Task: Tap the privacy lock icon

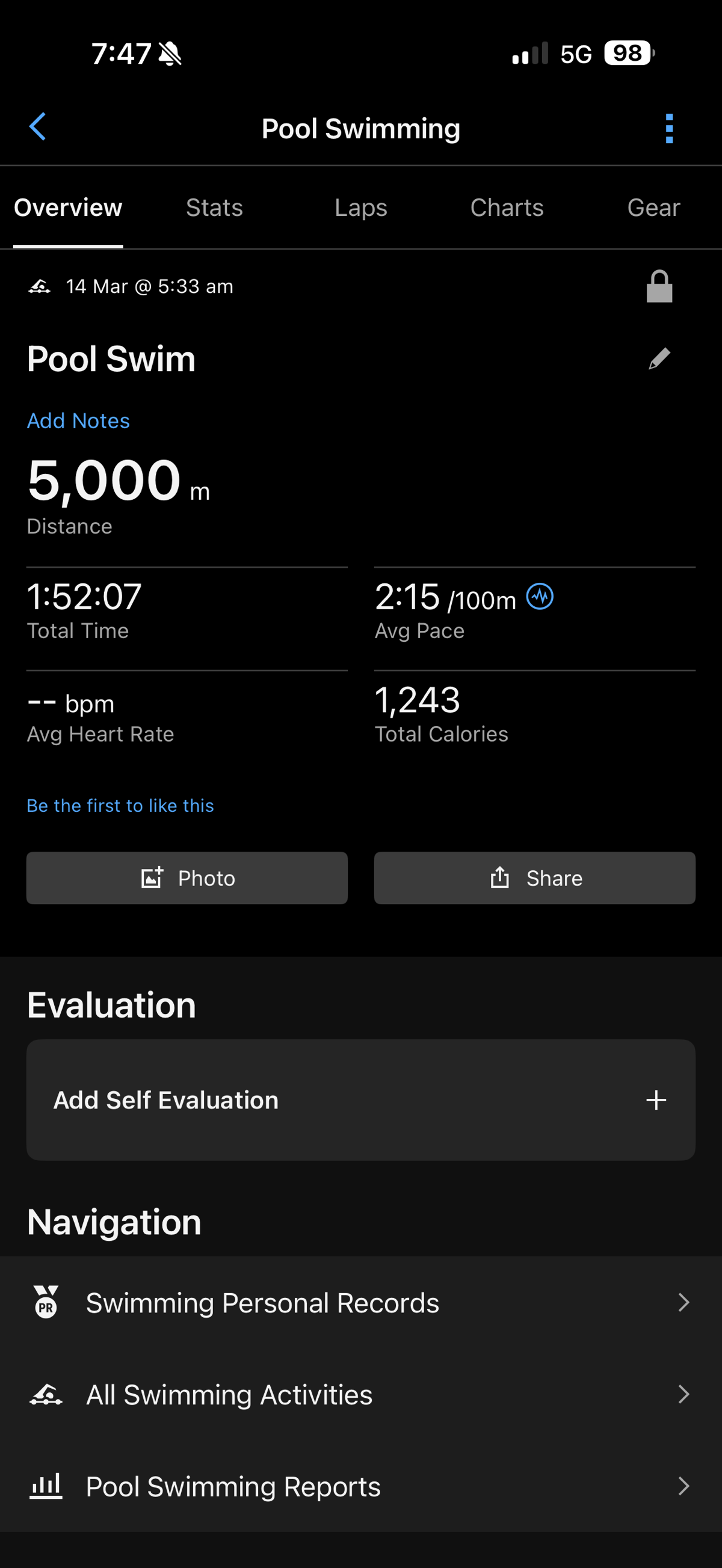Action: point(659,286)
